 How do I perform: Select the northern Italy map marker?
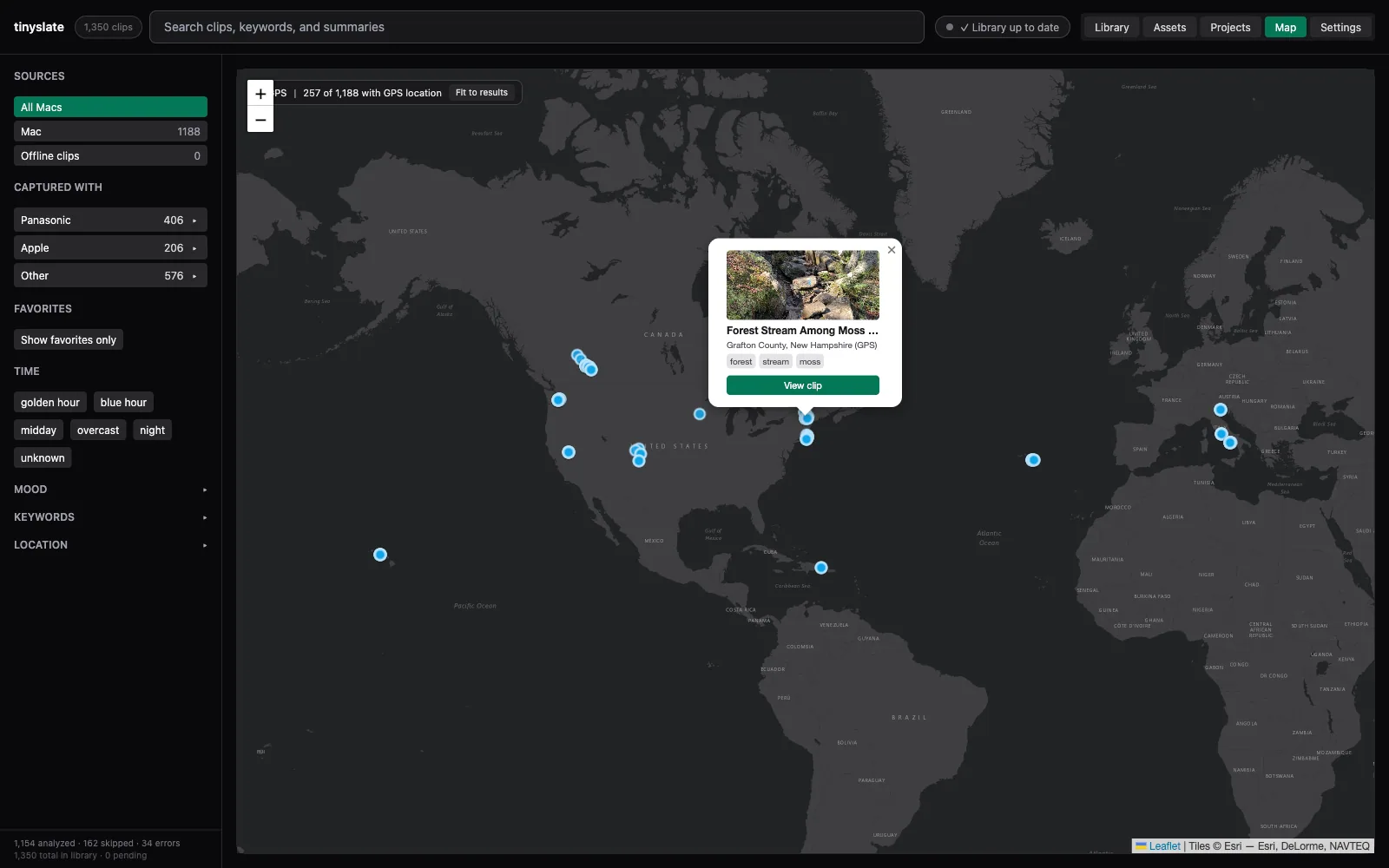coord(1221,410)
